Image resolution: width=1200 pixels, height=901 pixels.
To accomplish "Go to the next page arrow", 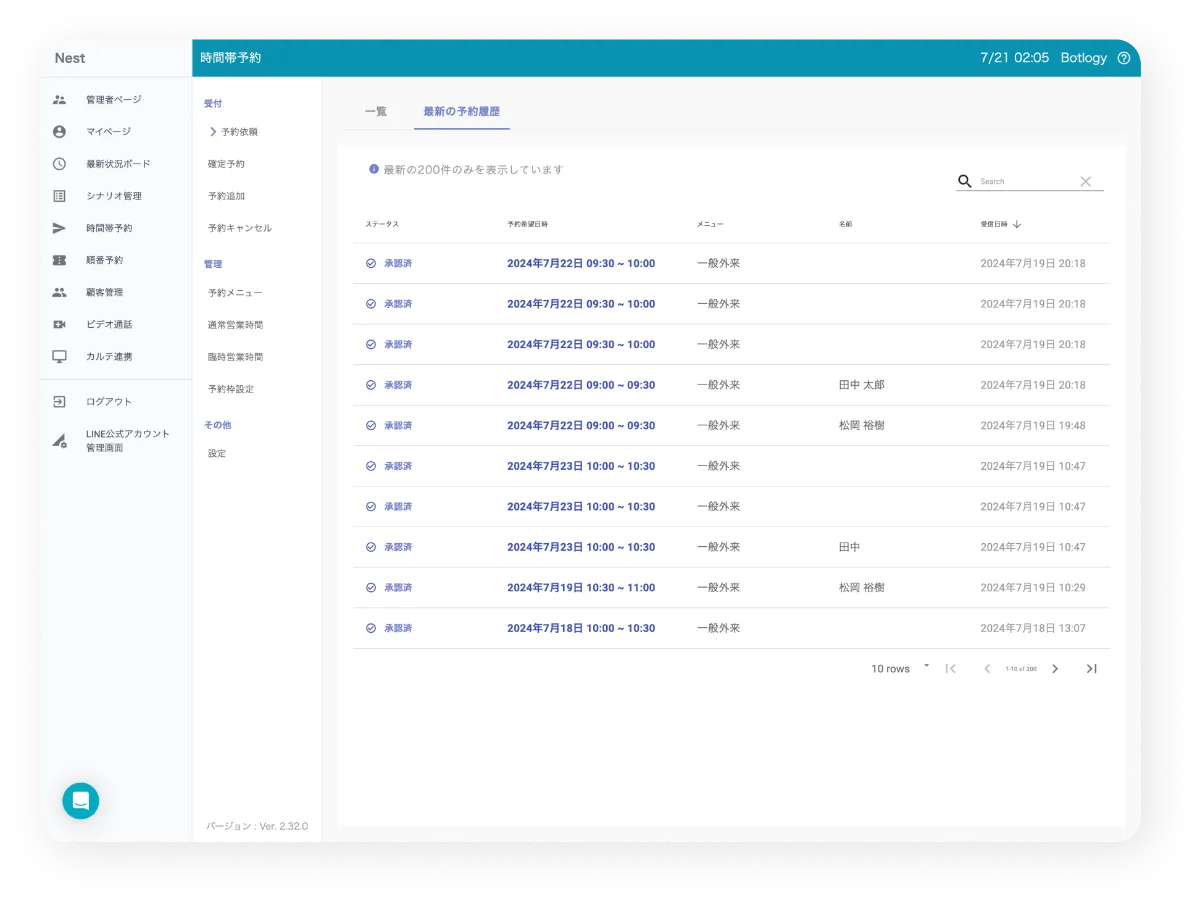I will [x=1054, y=668].
